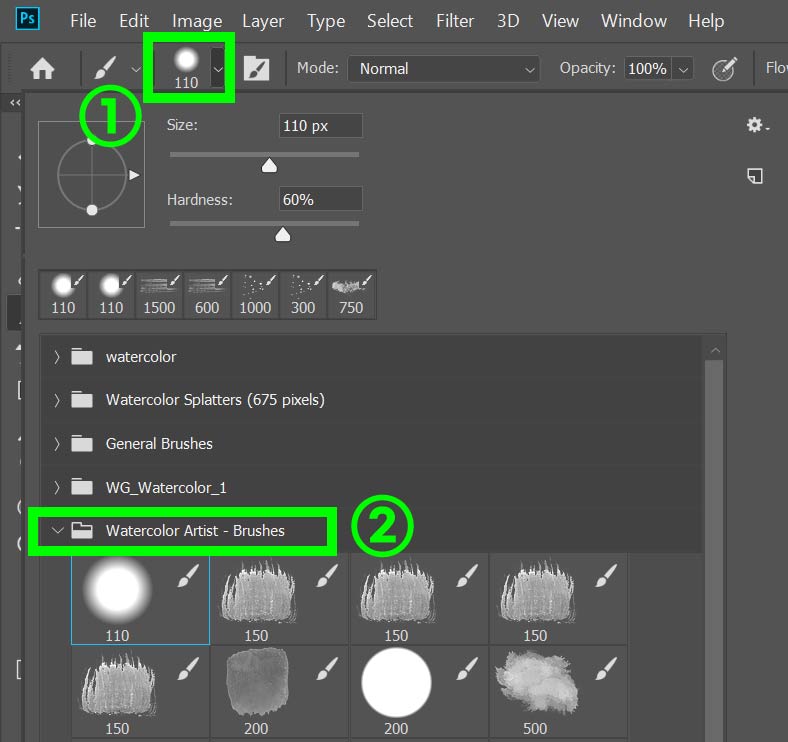Click the WG_Watercolor_1 folder name

pos(166,488)
